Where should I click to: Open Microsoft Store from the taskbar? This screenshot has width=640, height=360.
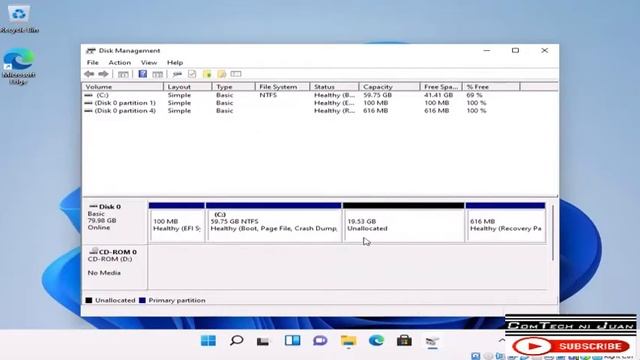pyautogui.click(x=404, y=340)
